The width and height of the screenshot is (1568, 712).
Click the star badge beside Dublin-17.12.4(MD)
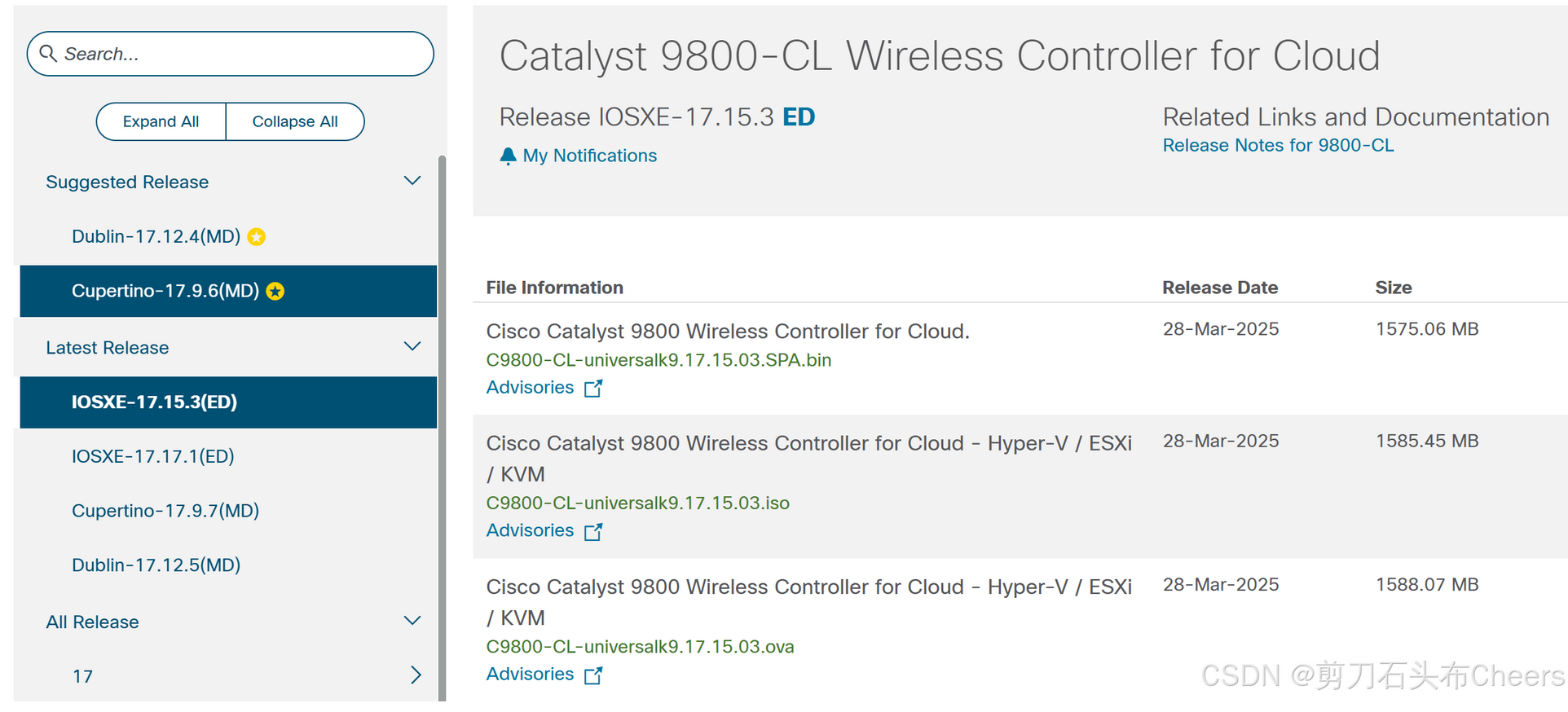tap(257, 237)
